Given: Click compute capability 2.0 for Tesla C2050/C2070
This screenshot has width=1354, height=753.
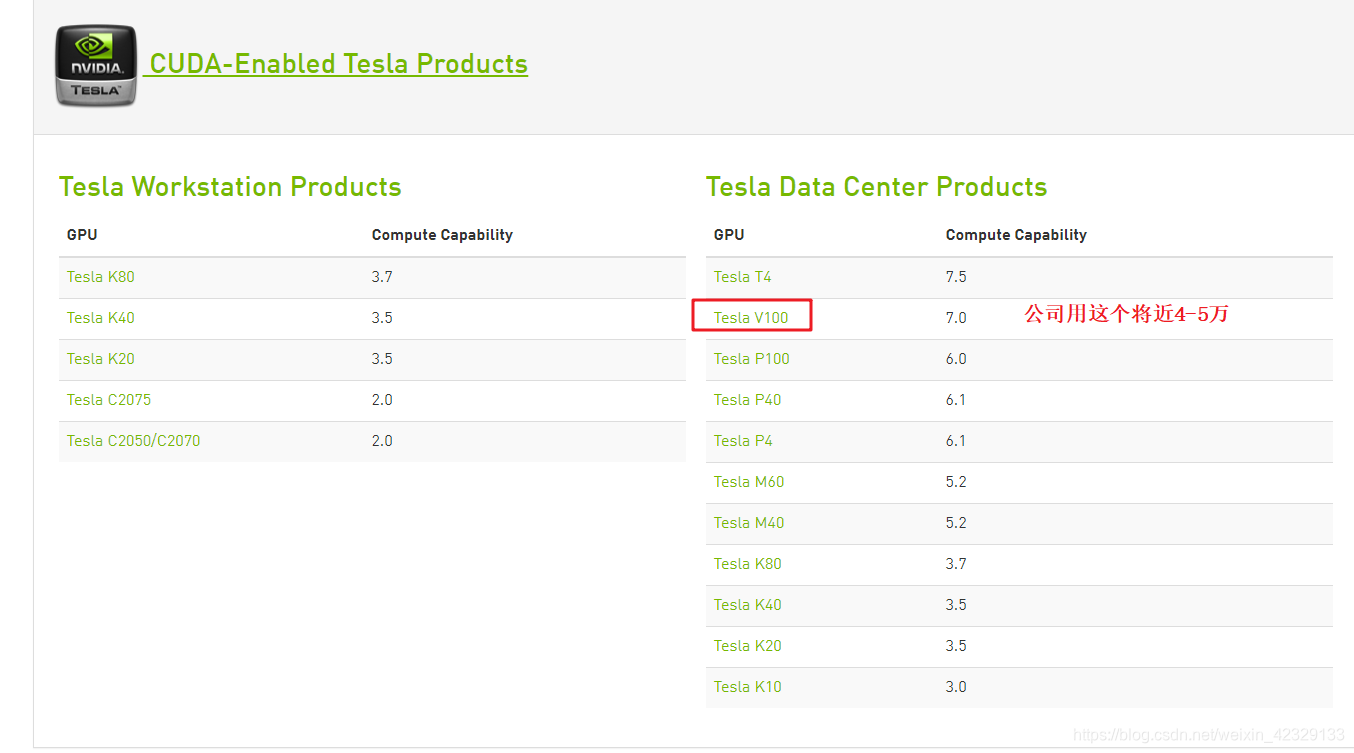Looking at the screenshot, I should (382, 441).
